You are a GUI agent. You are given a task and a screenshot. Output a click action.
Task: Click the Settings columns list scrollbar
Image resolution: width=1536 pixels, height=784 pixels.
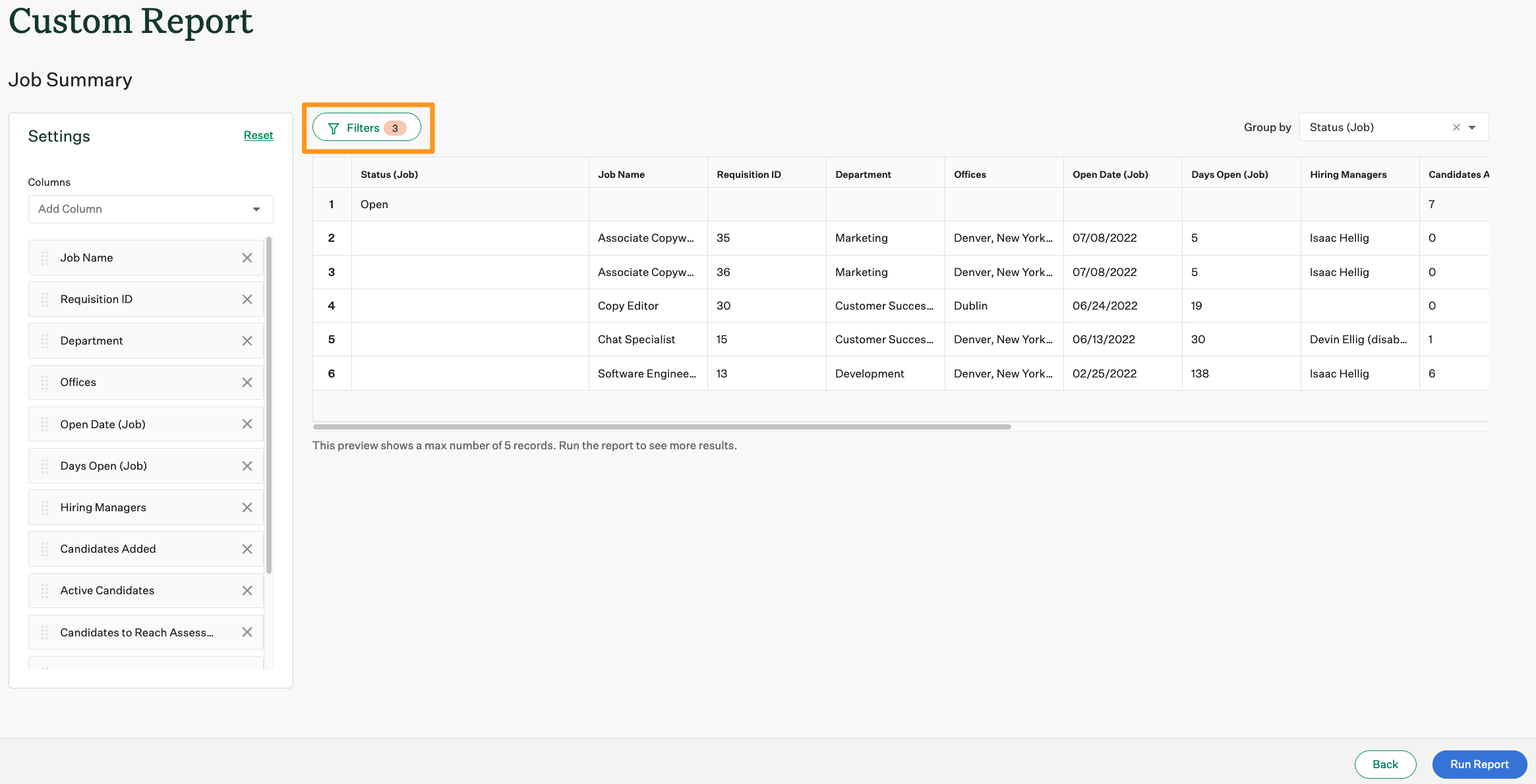pos(269,405)
